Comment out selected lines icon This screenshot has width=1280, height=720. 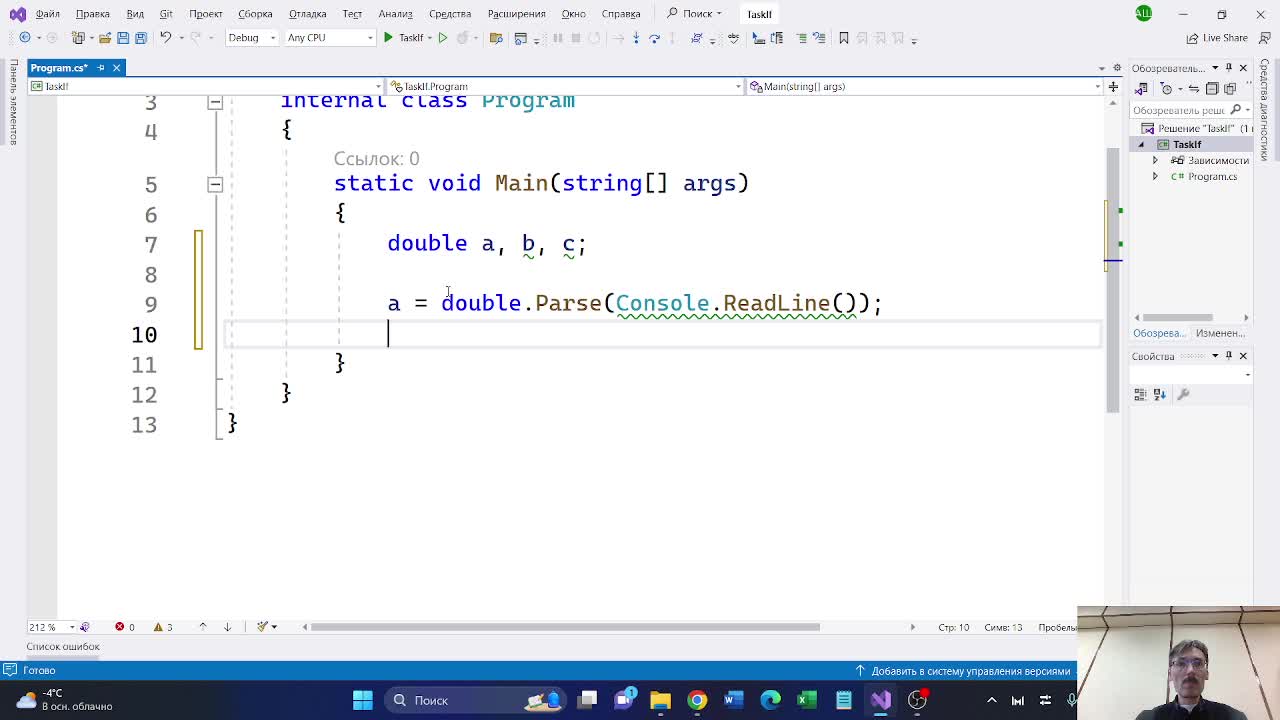click(x=802, y=38)
